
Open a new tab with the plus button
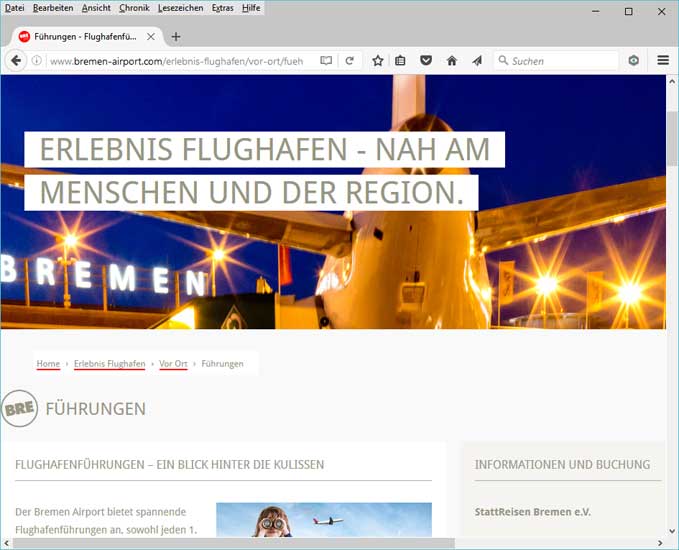[x=176, y=37]
